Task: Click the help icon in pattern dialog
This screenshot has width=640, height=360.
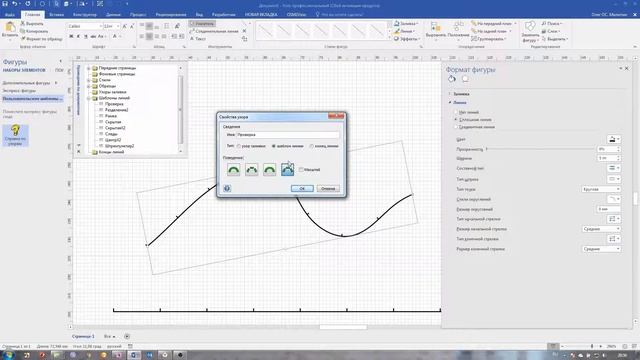Action: pos(227,188)
